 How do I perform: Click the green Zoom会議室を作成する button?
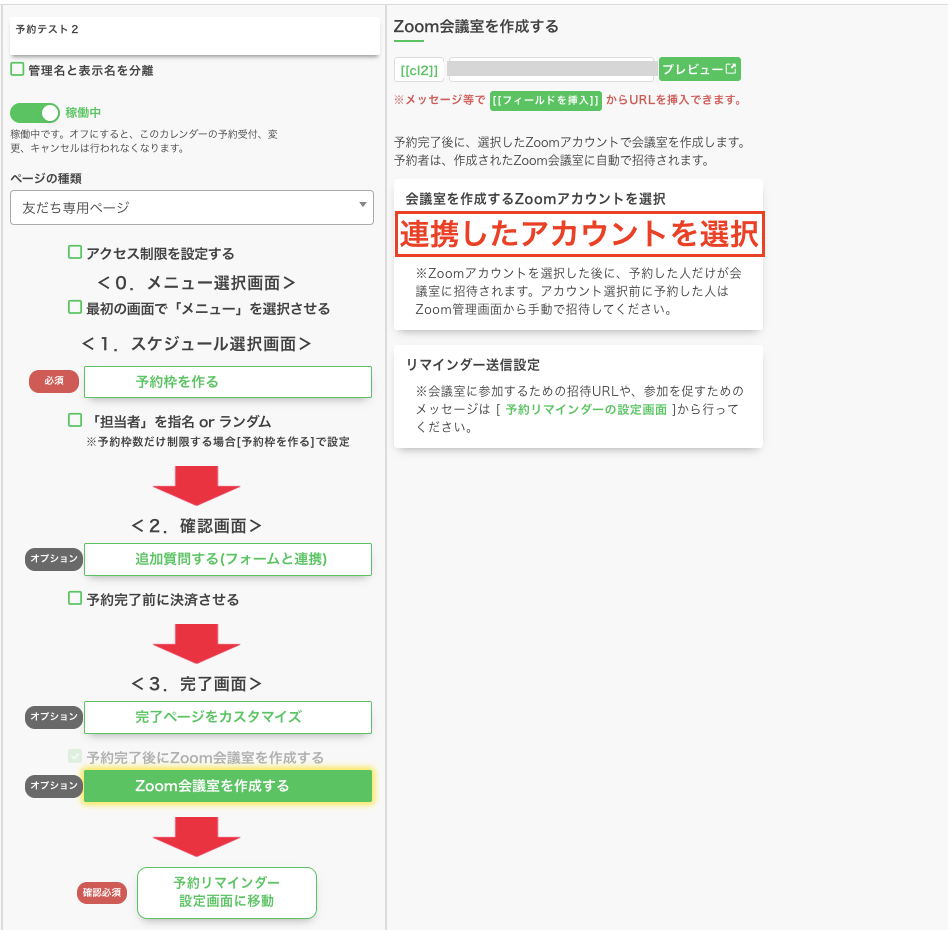click(x=227, y=786)
